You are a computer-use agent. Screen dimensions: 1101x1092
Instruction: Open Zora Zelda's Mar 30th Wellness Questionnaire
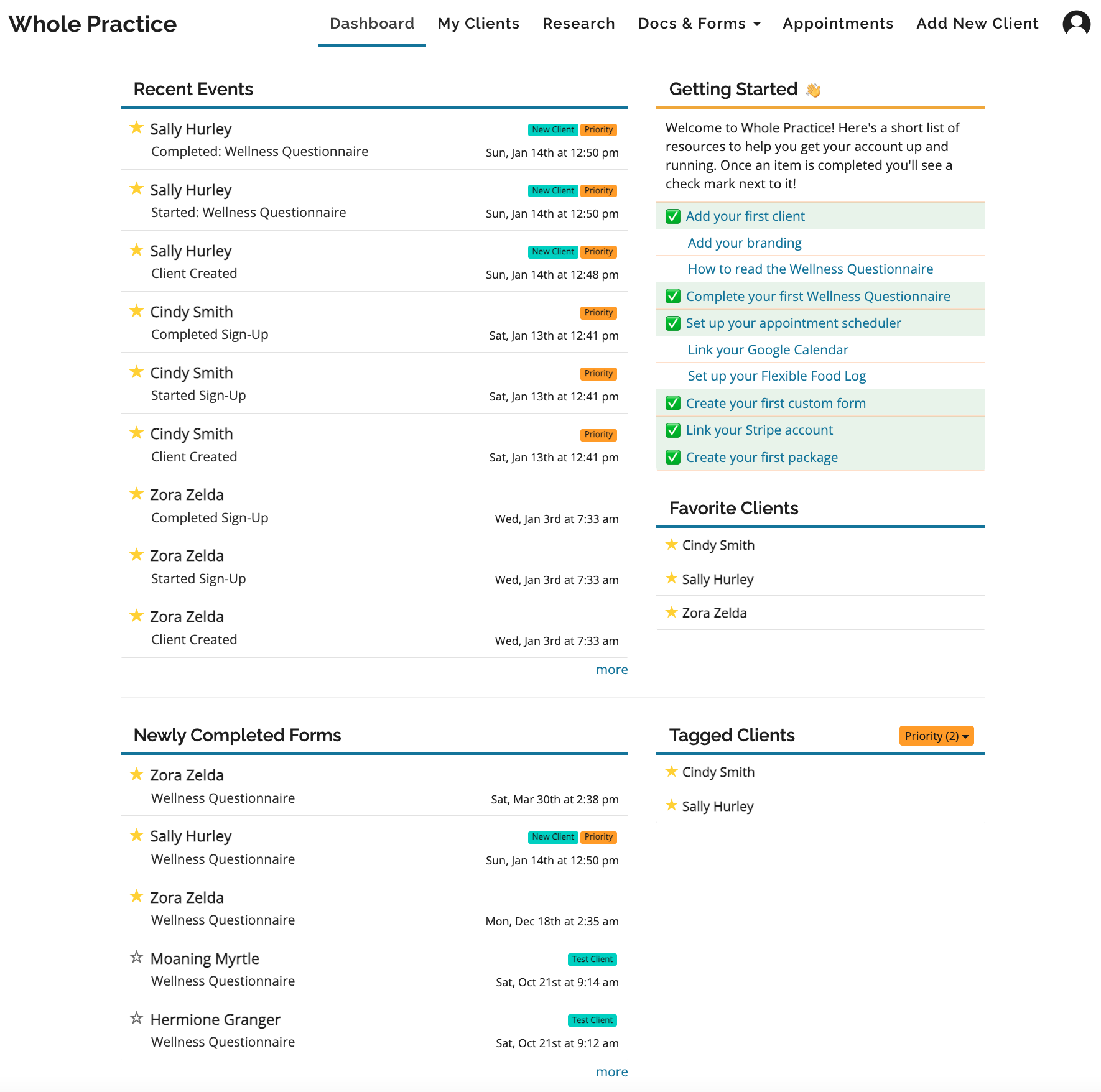tap(223, 798)
